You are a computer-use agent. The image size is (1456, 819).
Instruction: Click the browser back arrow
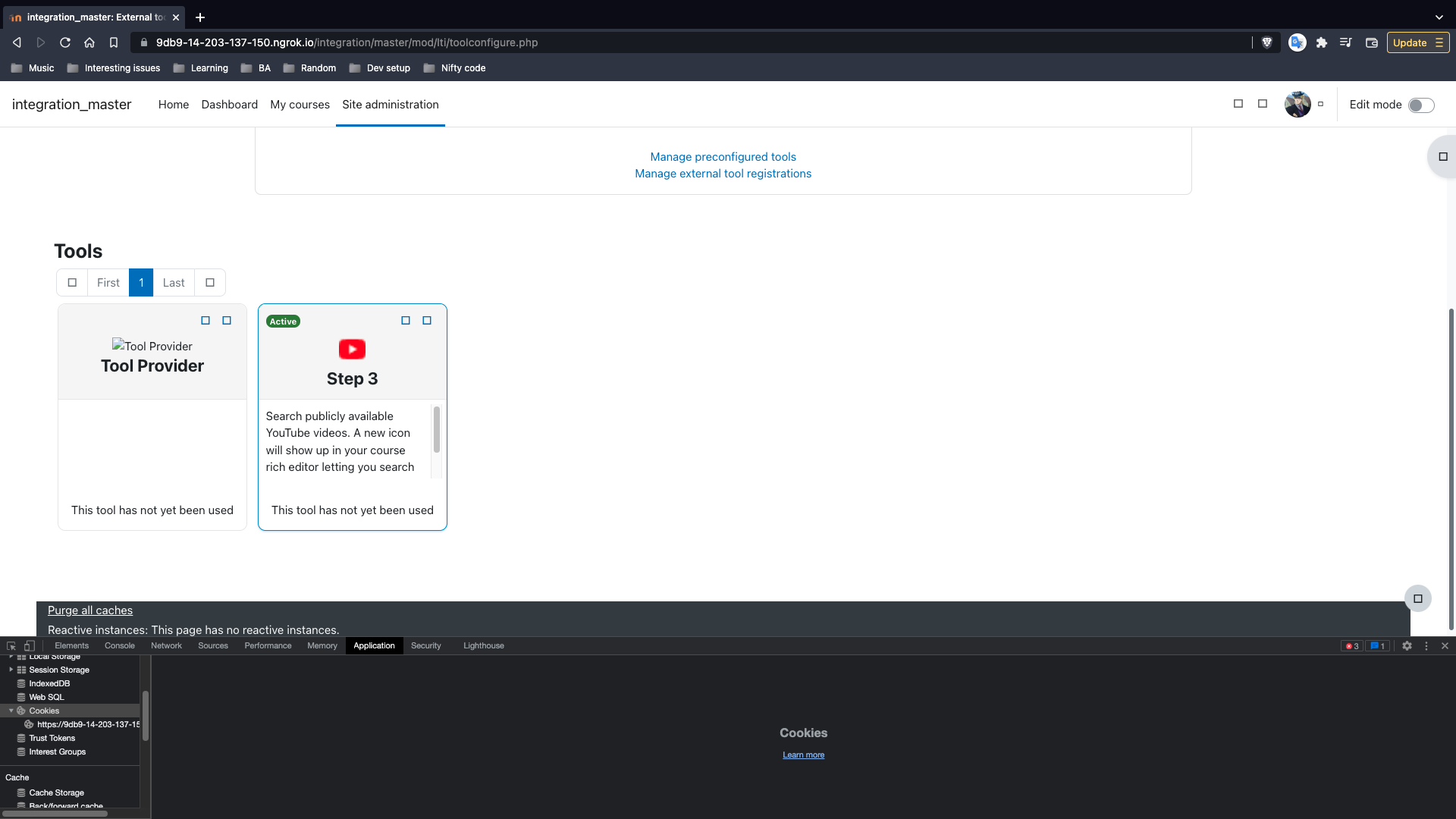click(17, 42)
